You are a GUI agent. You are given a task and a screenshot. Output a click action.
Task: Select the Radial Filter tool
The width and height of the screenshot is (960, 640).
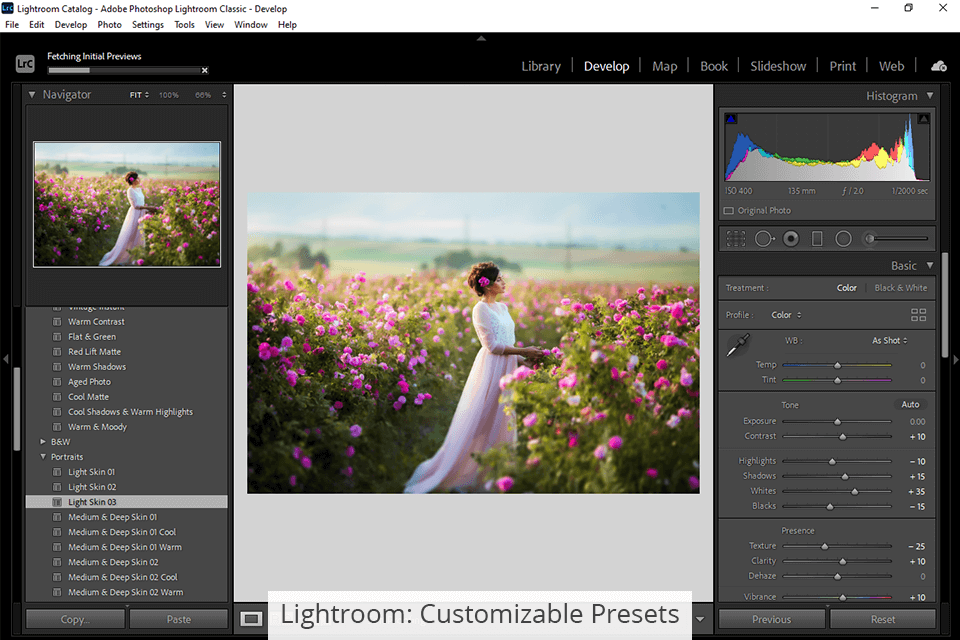tap(843, 239)
